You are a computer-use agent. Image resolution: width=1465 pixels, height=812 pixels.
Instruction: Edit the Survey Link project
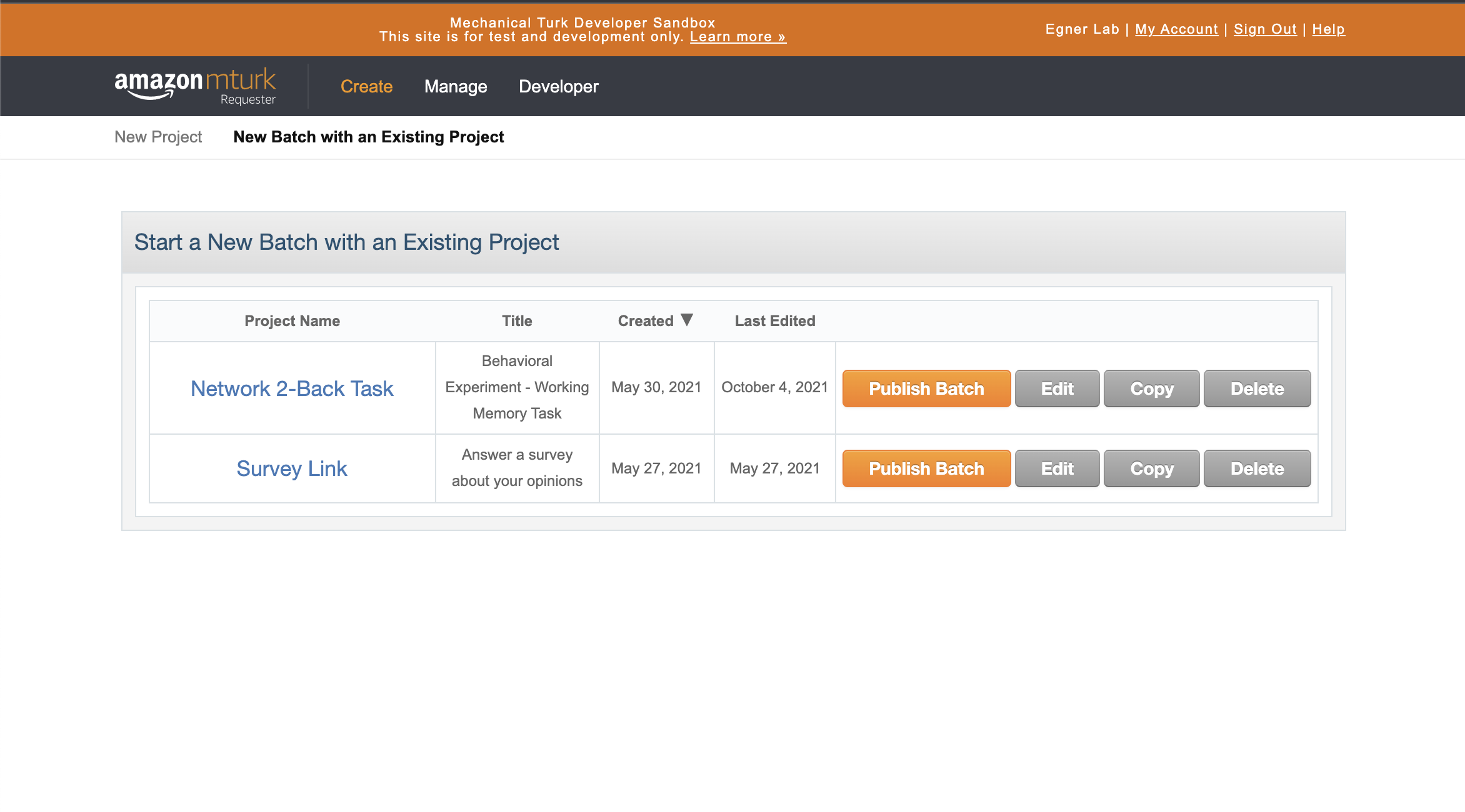point(1057,468)
